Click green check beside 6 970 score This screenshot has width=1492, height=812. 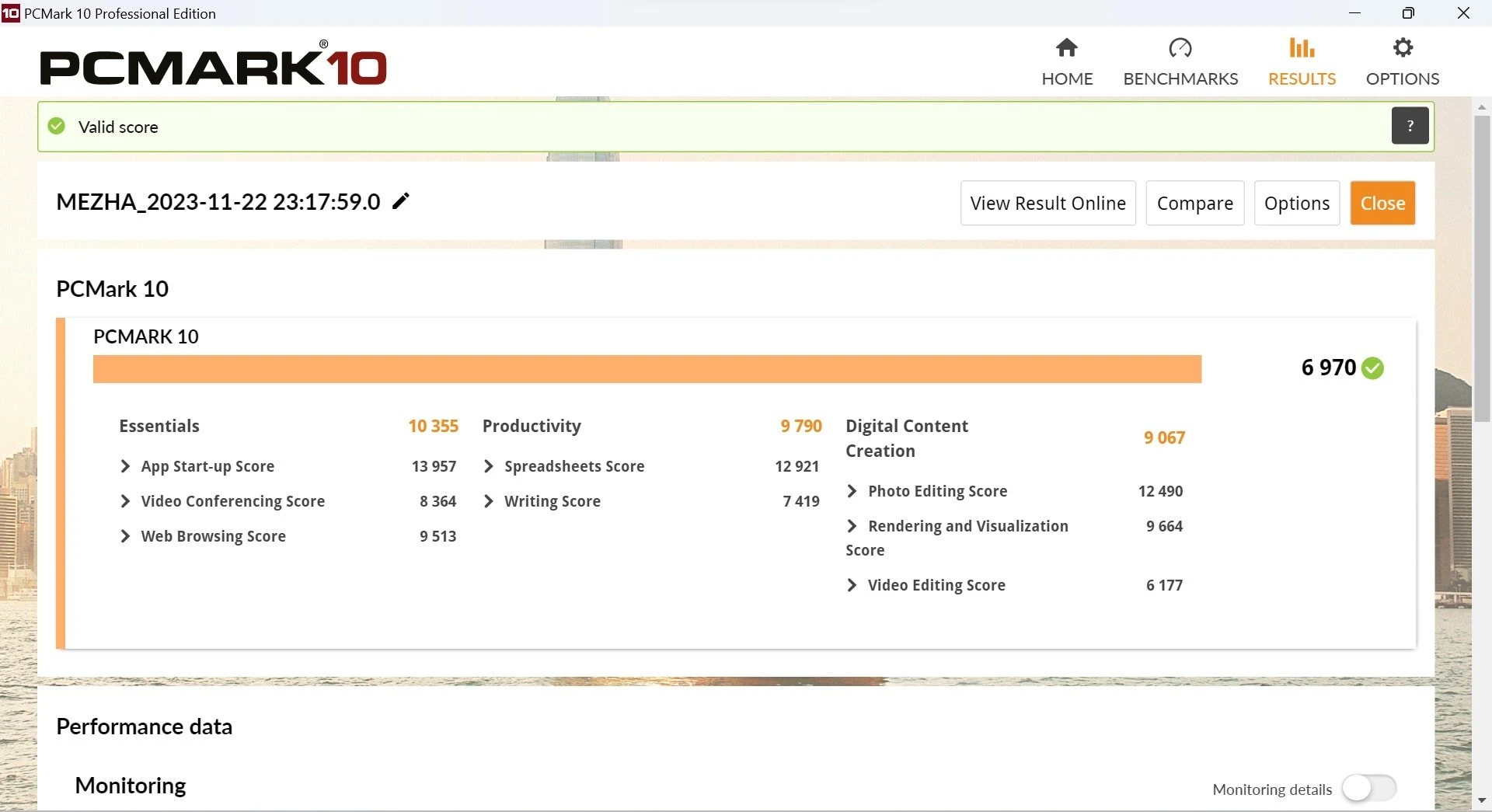(x=1373, y=368)
